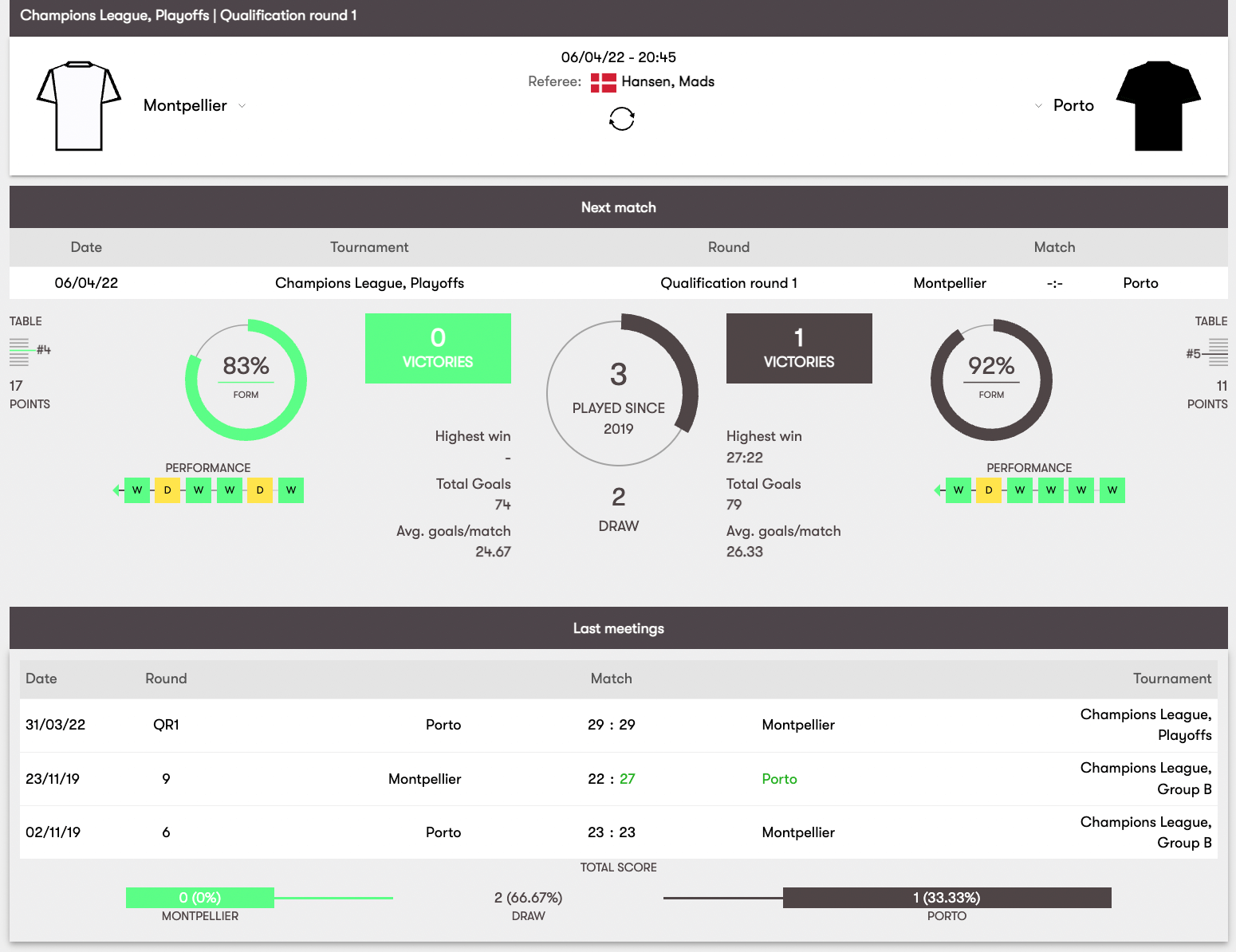Click Montpellier's first D performance badge
Screen dimensions: 1236x952
click(x=167, y=490)
